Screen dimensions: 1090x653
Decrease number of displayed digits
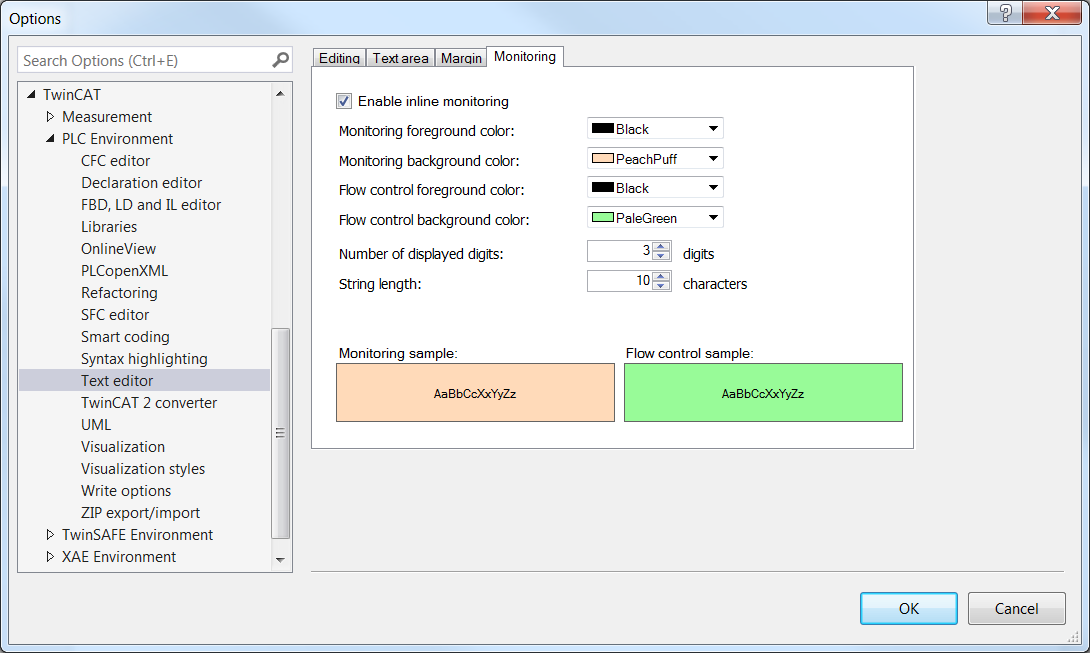(x=662, y=255)
